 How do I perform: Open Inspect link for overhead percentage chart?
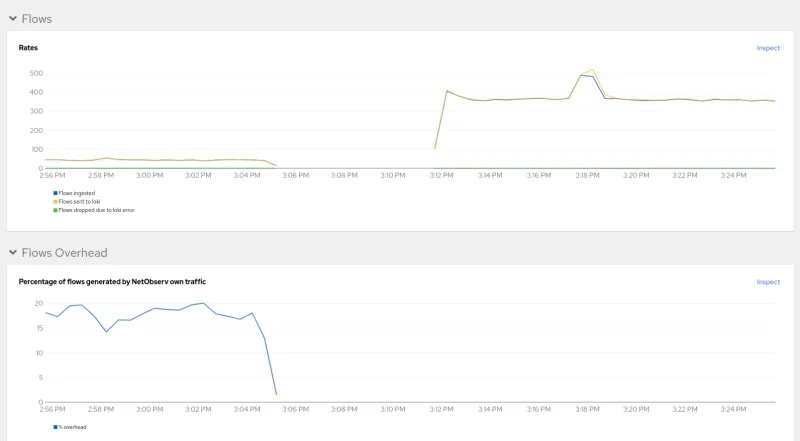click(x=768, y=282)
